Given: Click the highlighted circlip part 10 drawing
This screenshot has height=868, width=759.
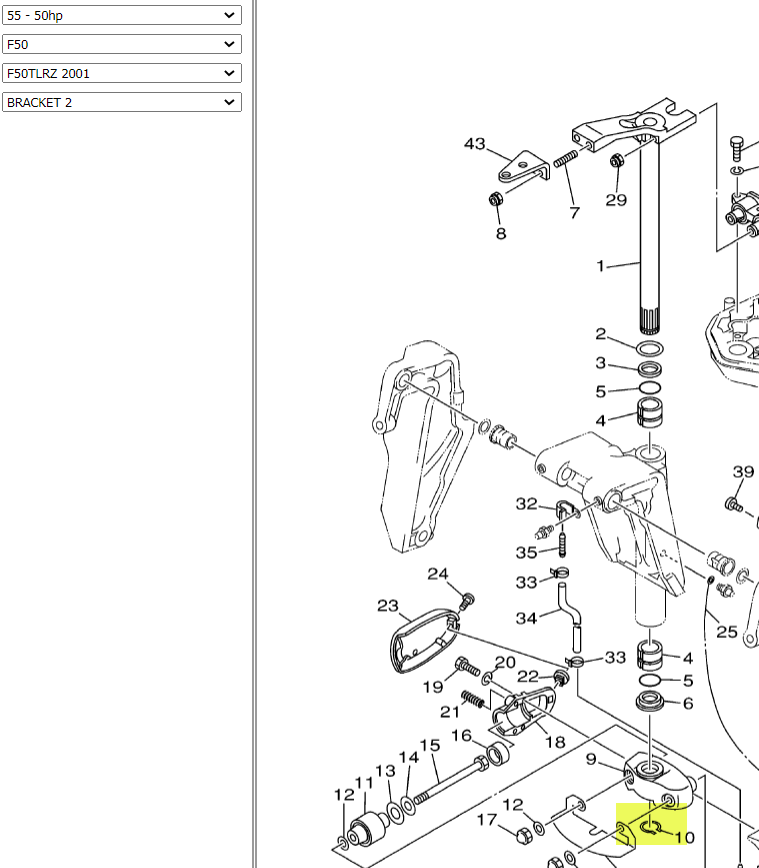Looking at the screenshot, I should click(x=651, y=827).
